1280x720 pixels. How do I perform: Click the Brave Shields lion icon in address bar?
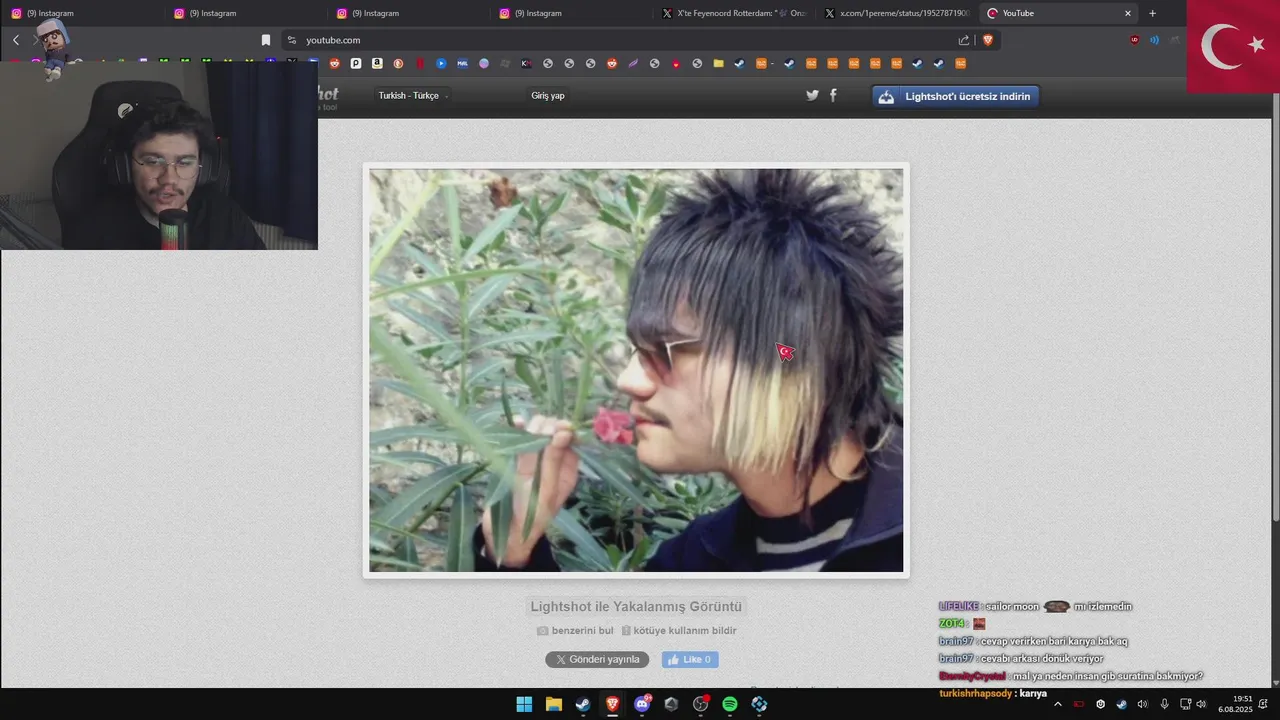click(x=988, y=40)
